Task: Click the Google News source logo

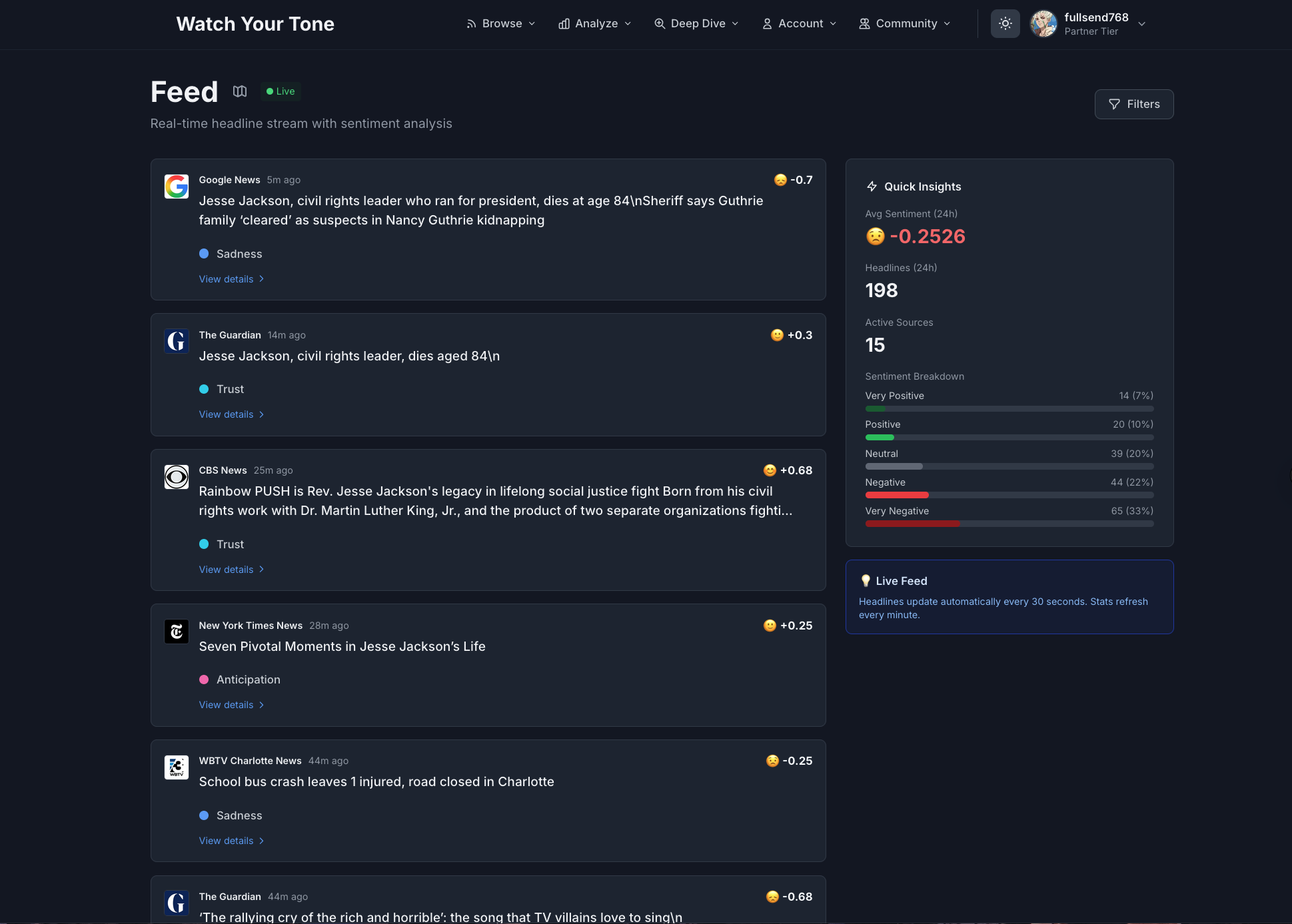Action: click(x=177, y=187)
